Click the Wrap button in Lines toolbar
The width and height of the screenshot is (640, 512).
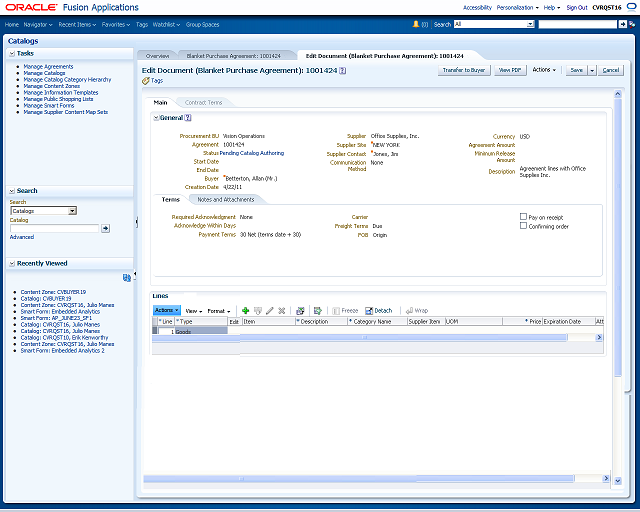click(x=417, y=311)
